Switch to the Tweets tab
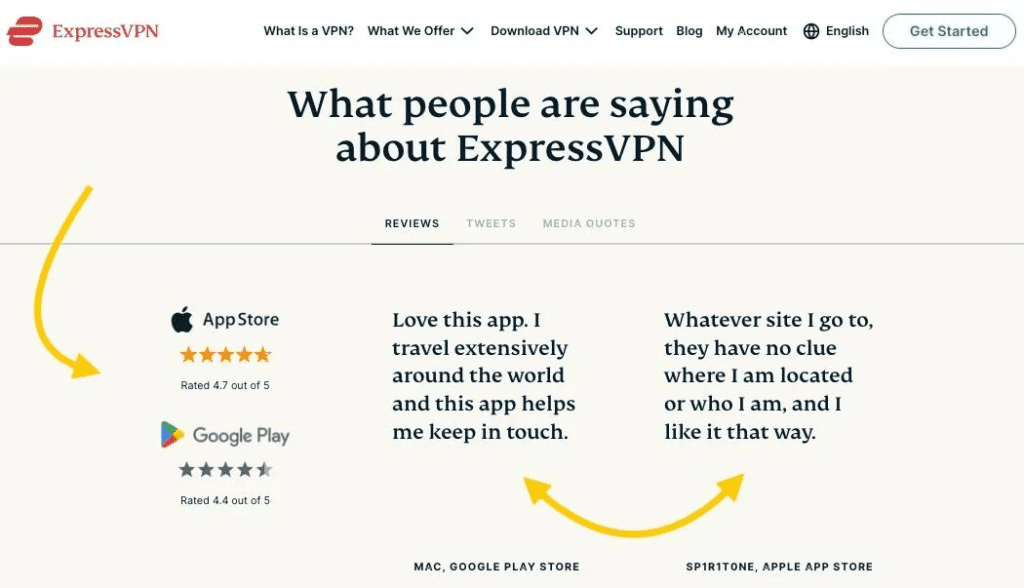 coord(491,223)
